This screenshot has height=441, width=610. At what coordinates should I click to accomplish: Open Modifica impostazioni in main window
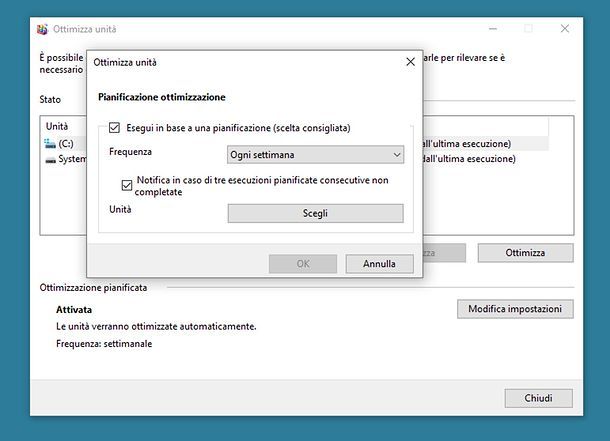click(515, 309)
